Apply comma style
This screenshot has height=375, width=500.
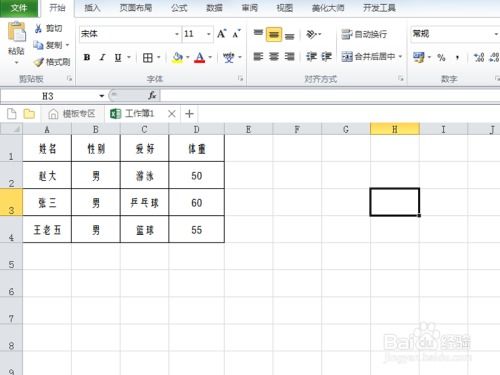(457, 58)
